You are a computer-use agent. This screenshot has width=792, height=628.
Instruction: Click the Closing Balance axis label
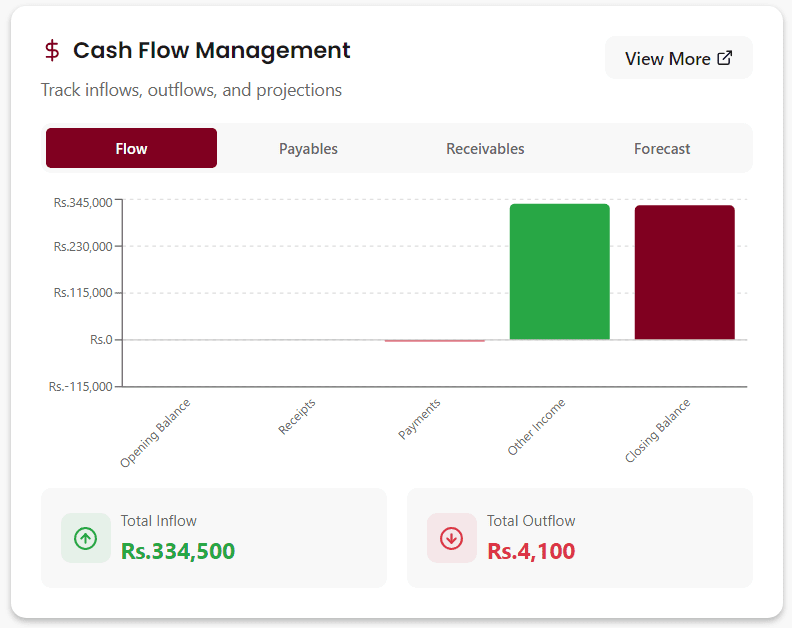pyautogui.click(x=657, y=430)
